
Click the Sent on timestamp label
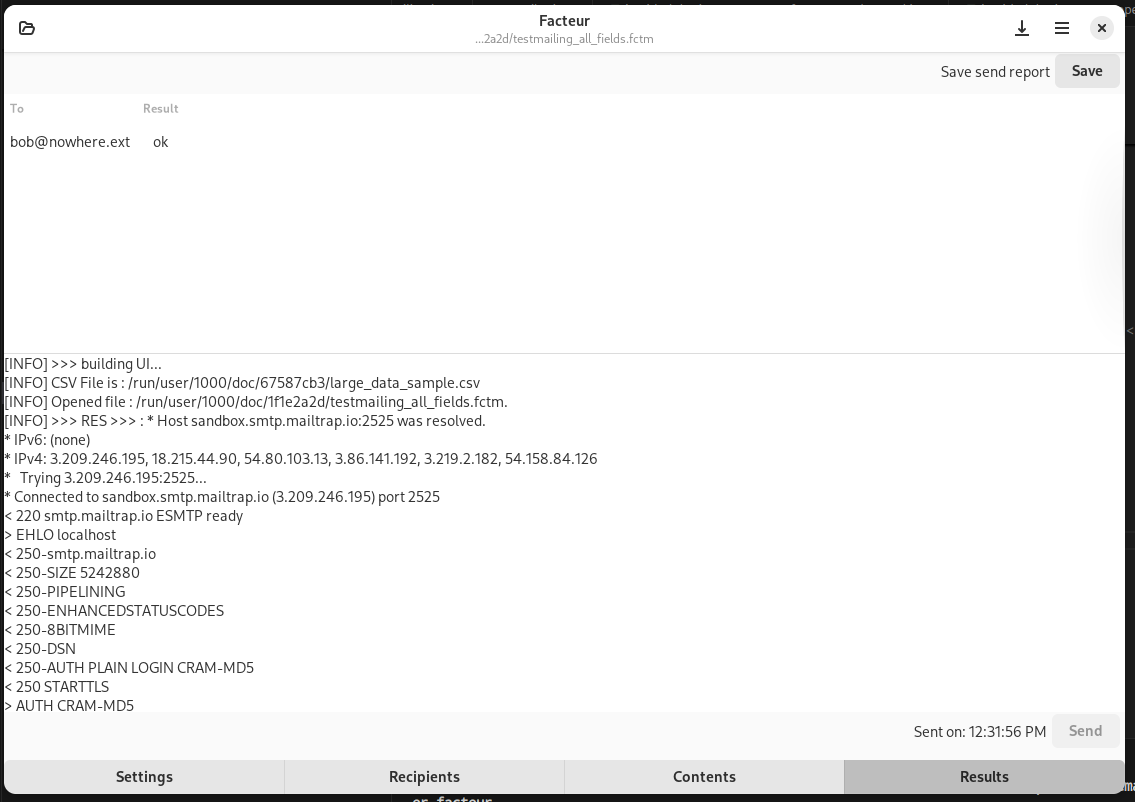(979, 732)
